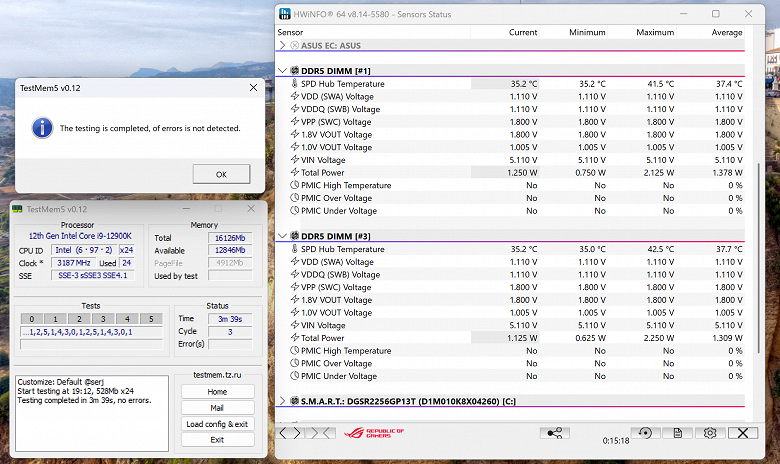The height and width of the screenshot is (464, 780).
Task: Reset sensor min/max with the clock icon
Action: pyautogui.click(x=645, y=433)
